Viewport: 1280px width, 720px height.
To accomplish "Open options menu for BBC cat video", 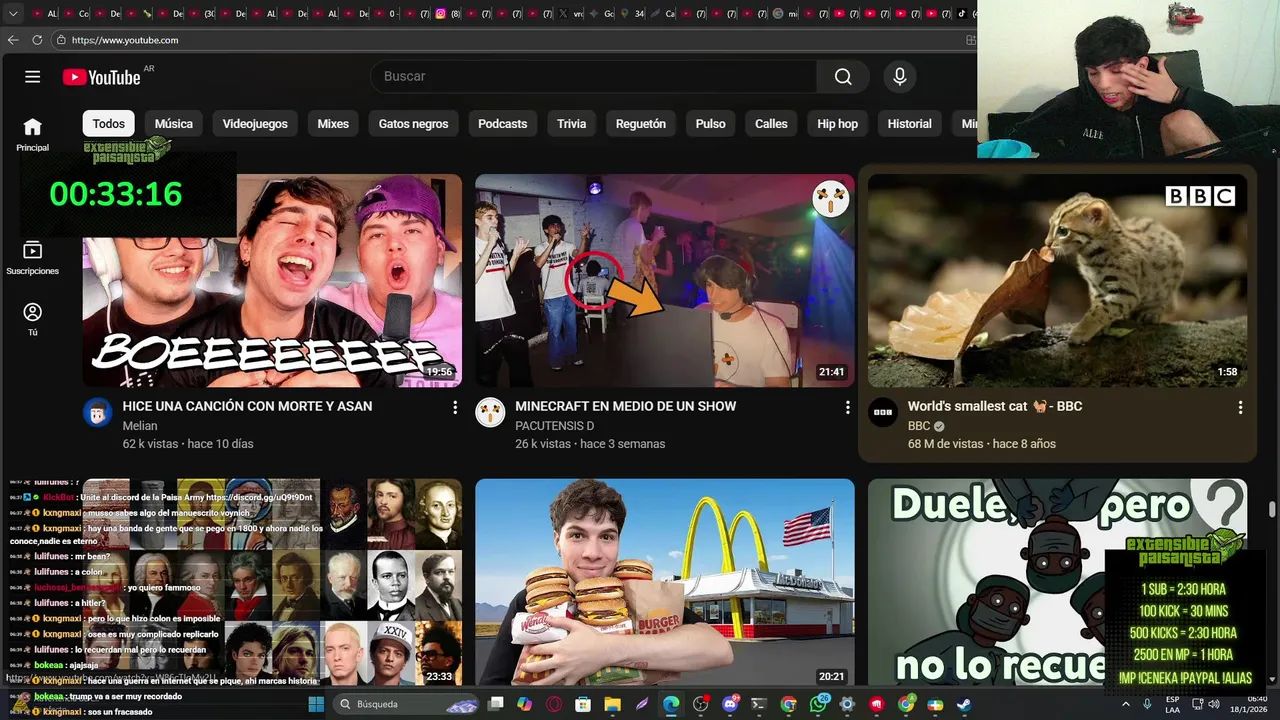I will 1240,408.
